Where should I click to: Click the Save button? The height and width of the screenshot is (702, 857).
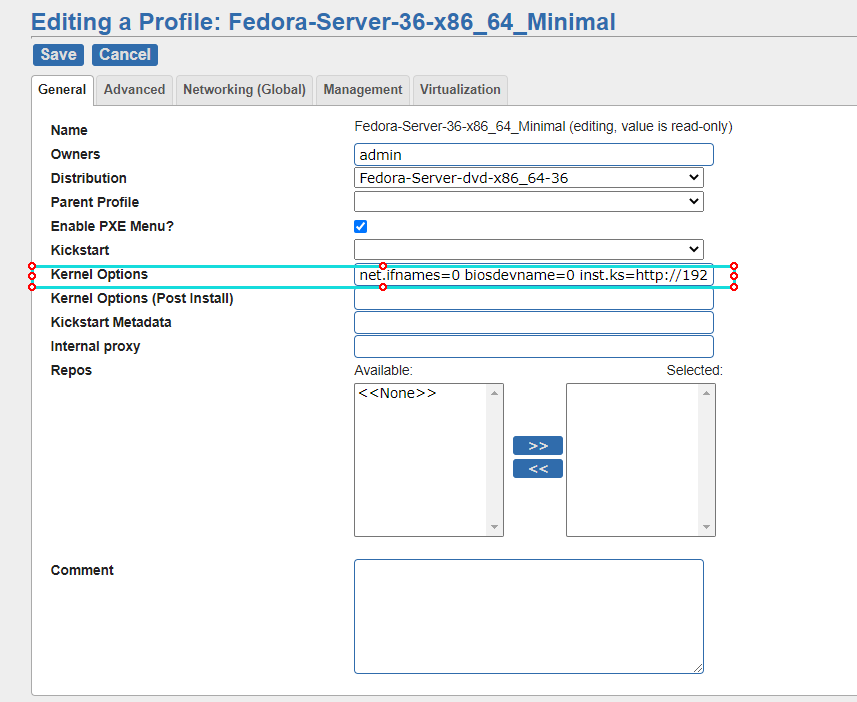(58, 55)
